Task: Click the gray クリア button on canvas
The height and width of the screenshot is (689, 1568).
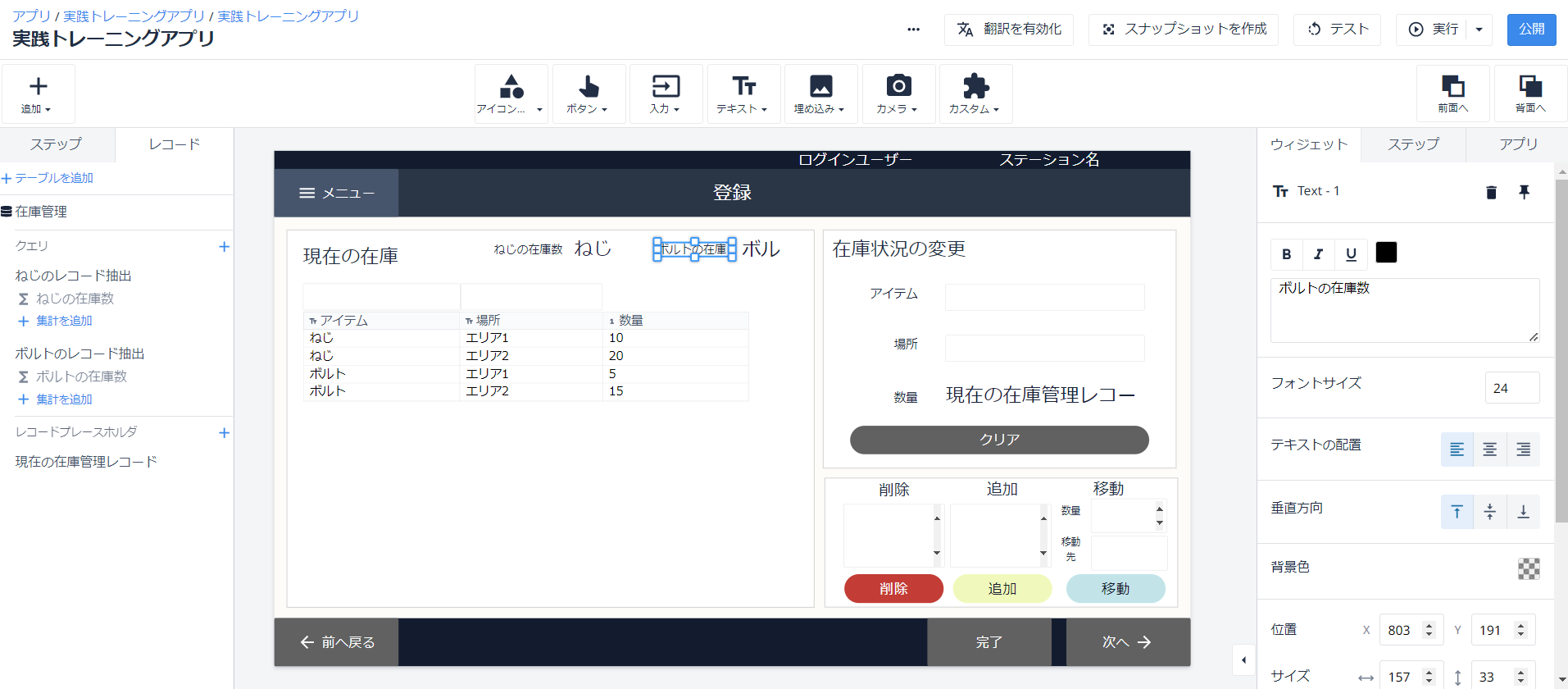Action: click(999, 440)
